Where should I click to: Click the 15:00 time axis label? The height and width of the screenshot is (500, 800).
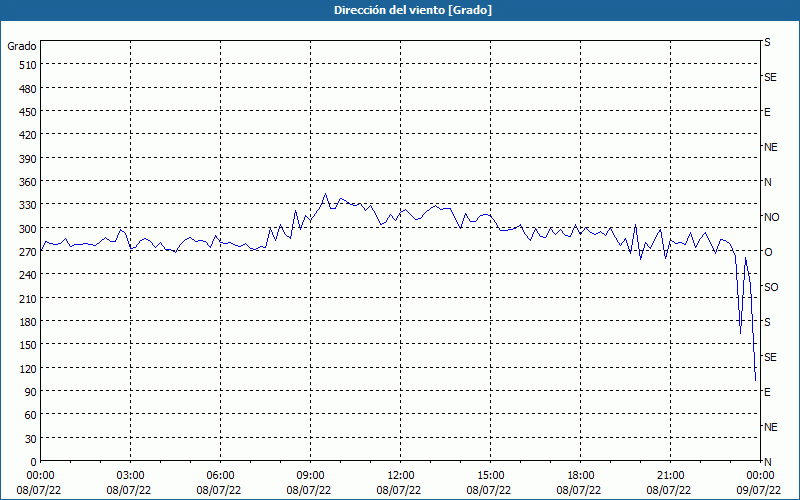(x=490, y=476)
